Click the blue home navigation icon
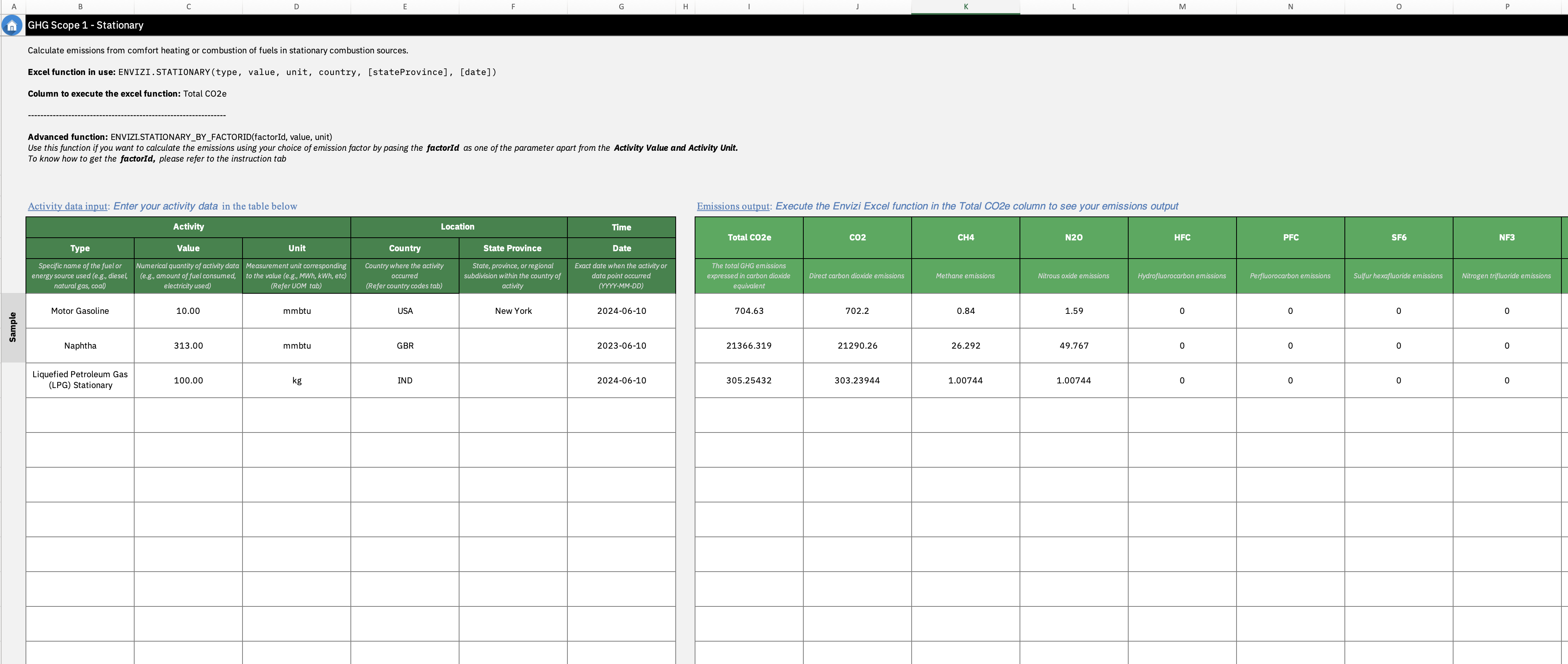 pos(12,26)
